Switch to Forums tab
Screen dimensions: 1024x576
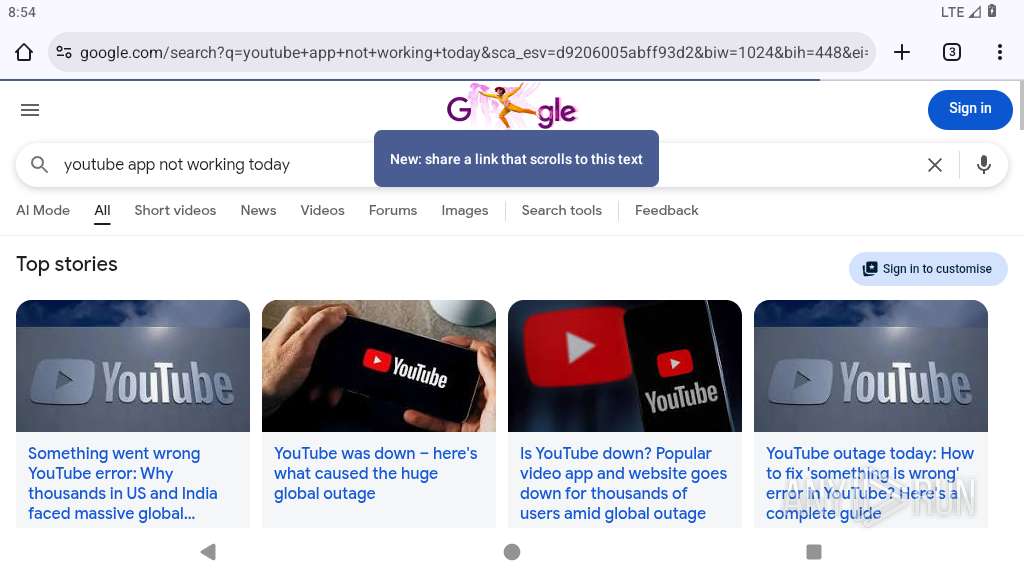(x=392, y=210)
